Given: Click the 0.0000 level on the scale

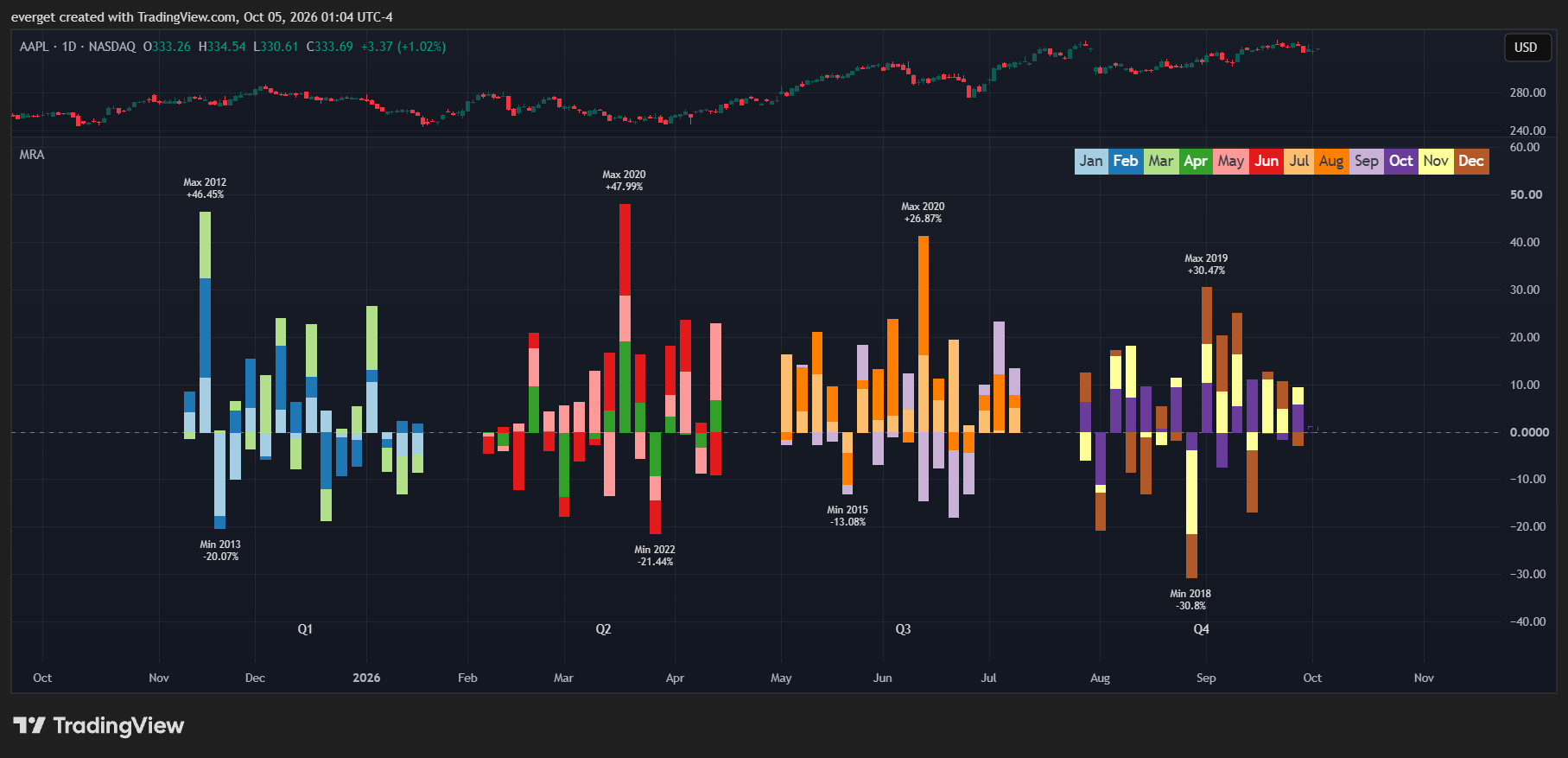Looking at the screenshot, I should [x=1529, y=432].
